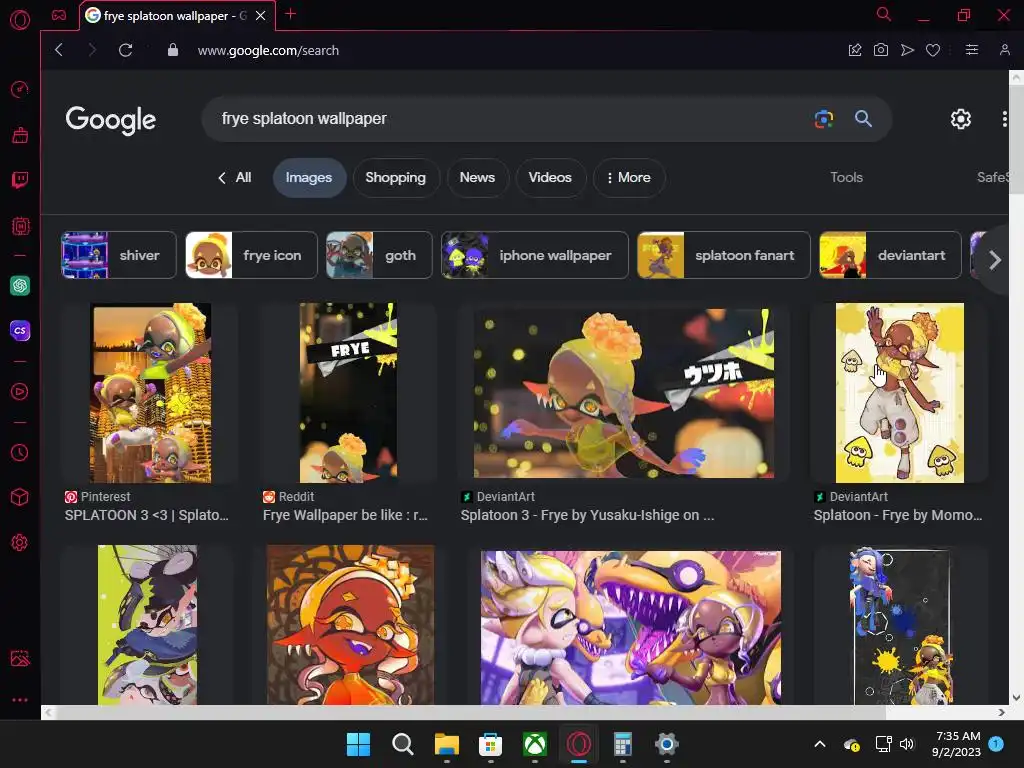The height and width of the screenshot is (768, 1024).
Task: Open Easy Setup sliders icon
Action: tap(972, 50)
